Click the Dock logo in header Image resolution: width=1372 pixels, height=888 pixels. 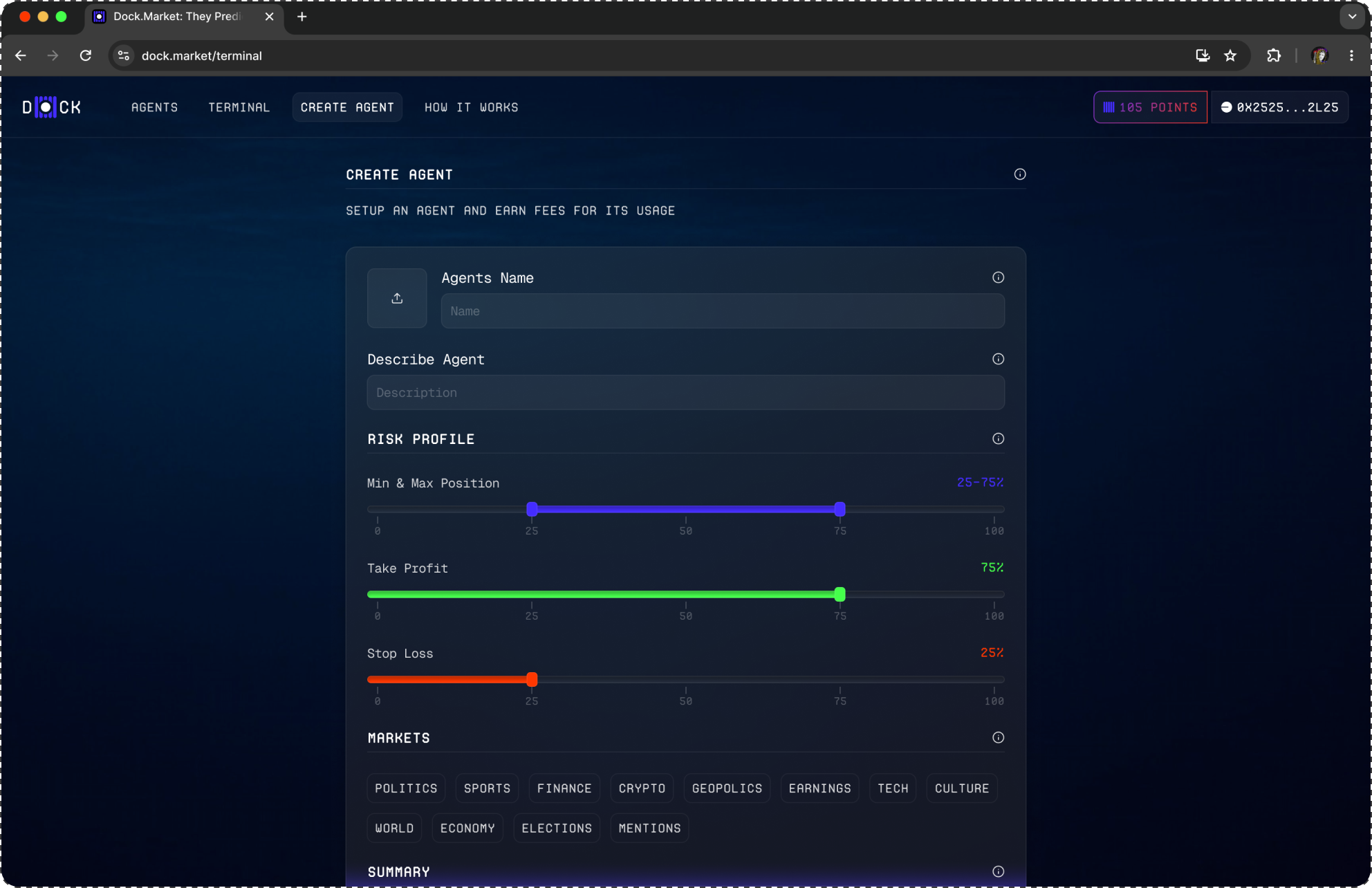[52, 107]
